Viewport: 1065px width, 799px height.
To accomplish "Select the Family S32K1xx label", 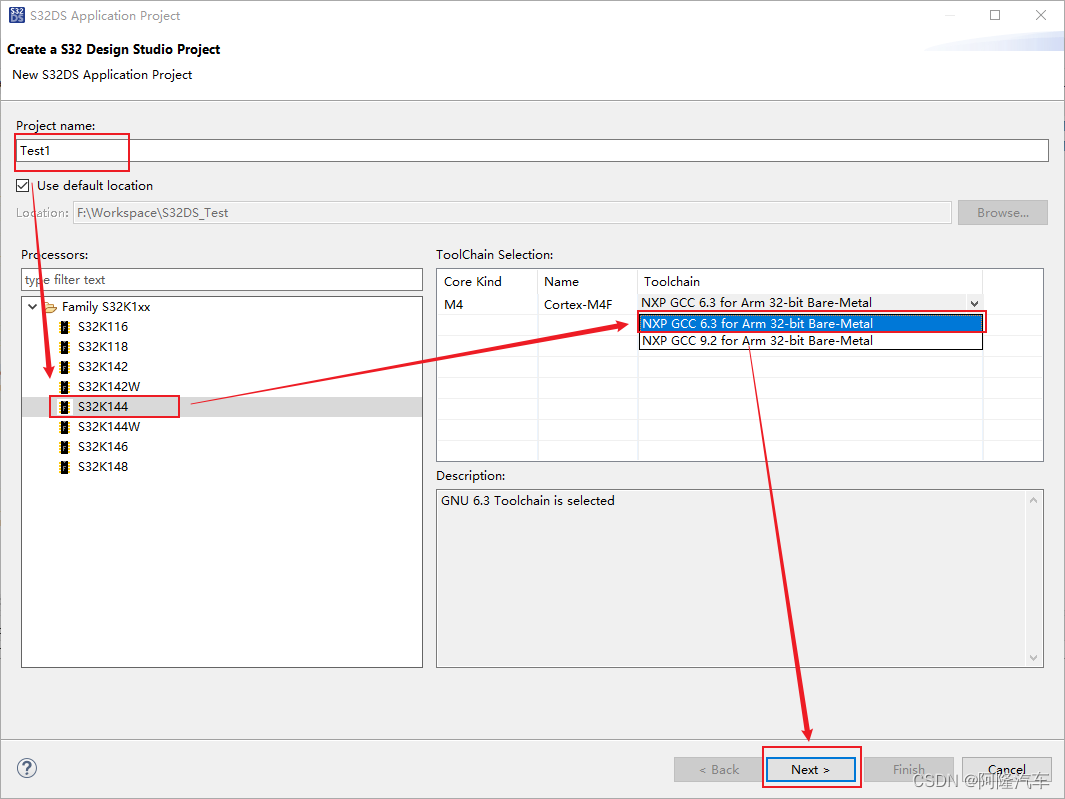I will click(106, 307).
